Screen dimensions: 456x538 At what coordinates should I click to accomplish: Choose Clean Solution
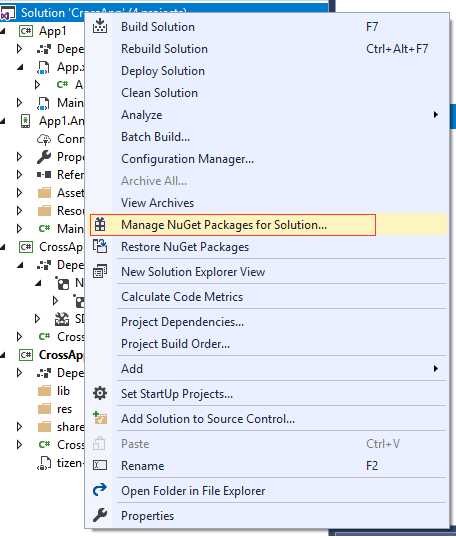pos(160,93)
